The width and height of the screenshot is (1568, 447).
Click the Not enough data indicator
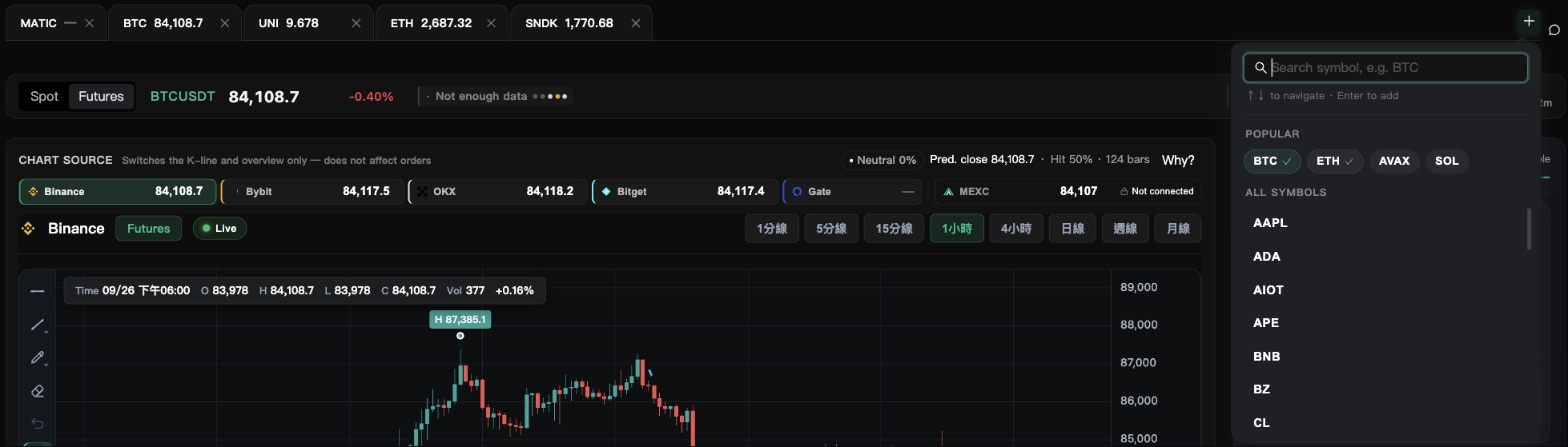[x=497, y=96]
